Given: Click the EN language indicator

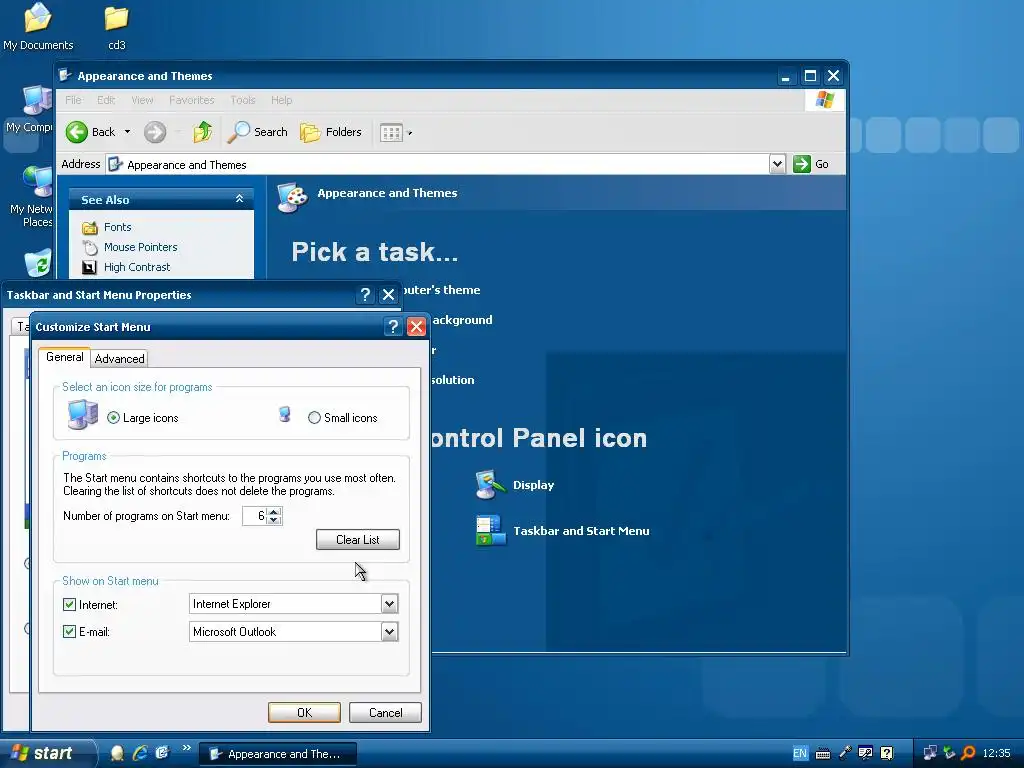Looking at the screenshot, I should click(800, 753).
